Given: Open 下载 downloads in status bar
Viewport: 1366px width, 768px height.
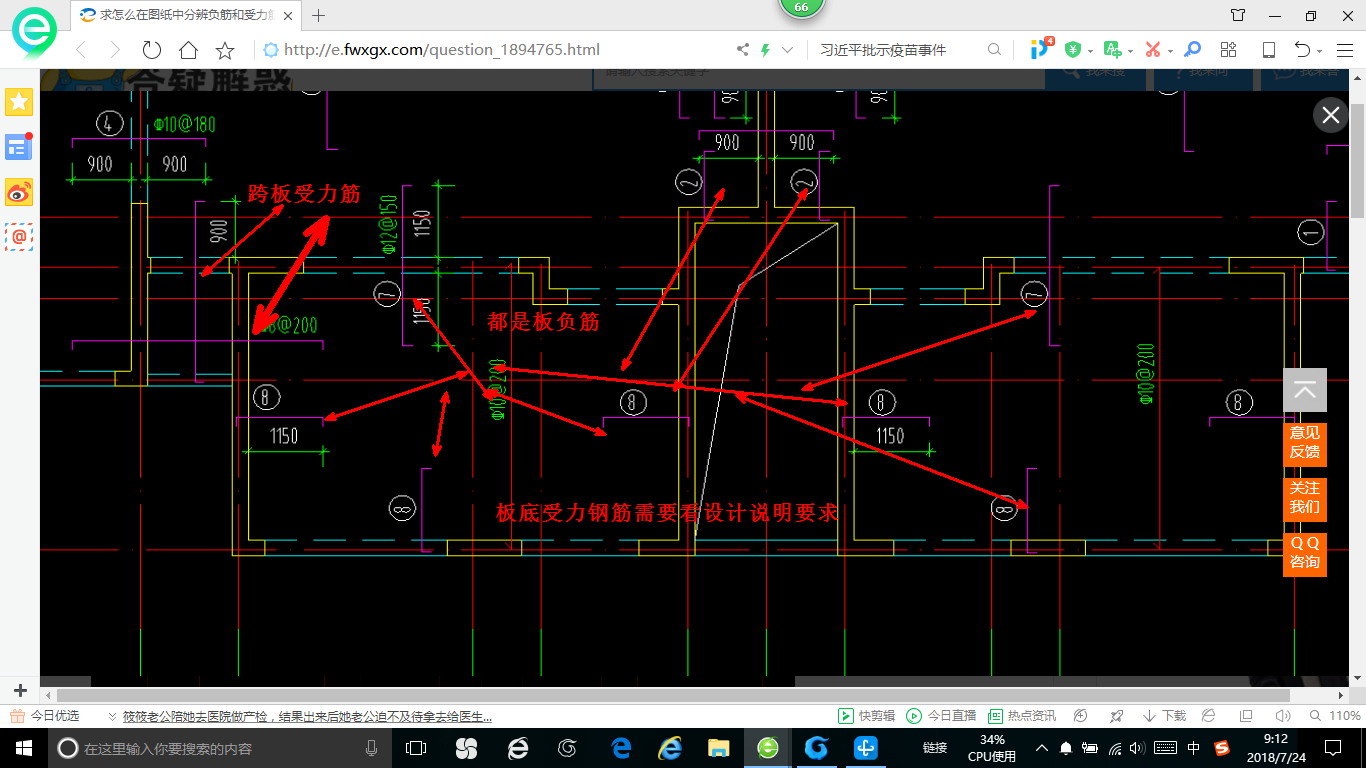Looking at the screenshot, I should coord(1164,716).
